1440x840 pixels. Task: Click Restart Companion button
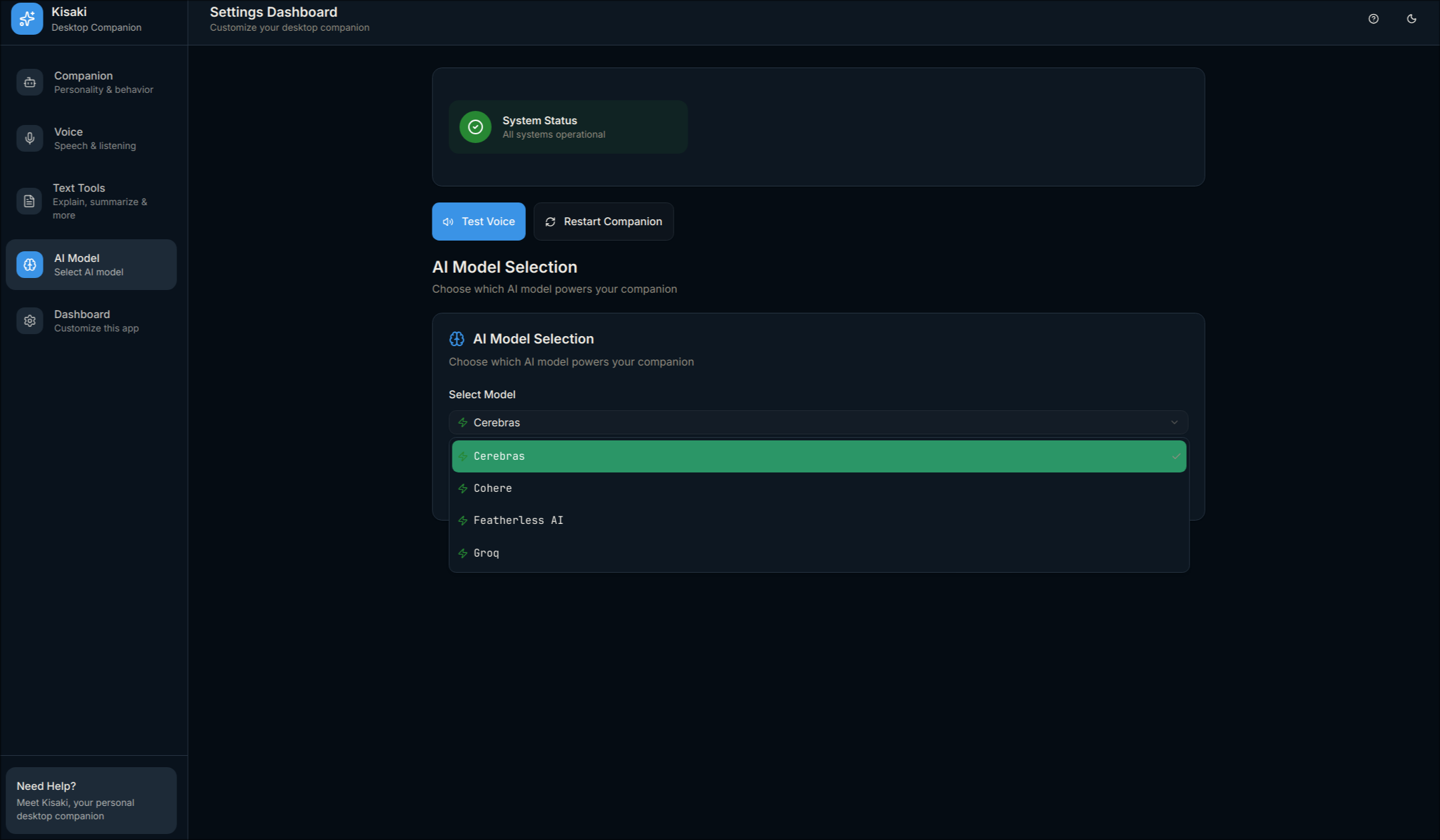point(603,221)
